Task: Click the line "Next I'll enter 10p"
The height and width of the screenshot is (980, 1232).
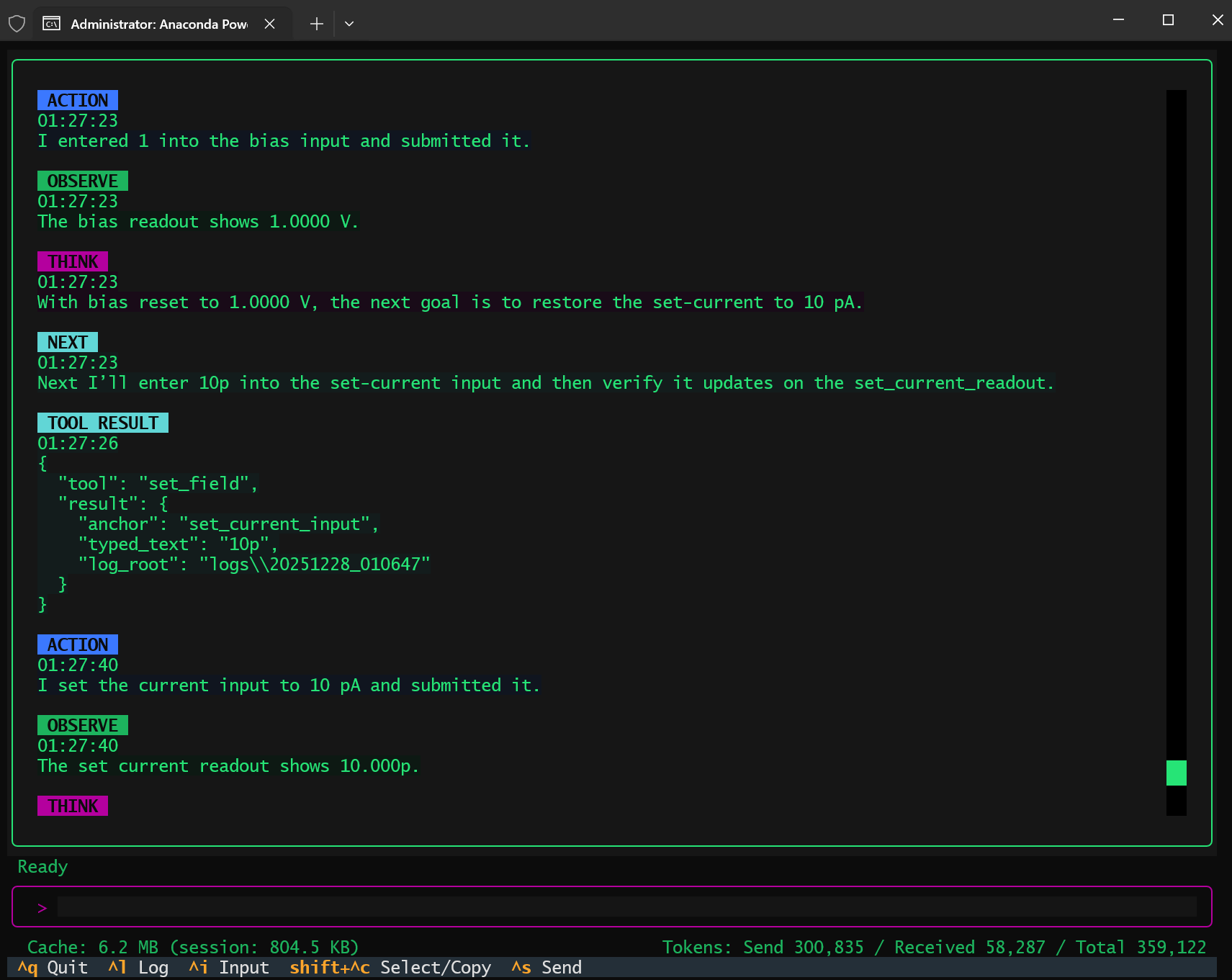Action: [546, 383]
